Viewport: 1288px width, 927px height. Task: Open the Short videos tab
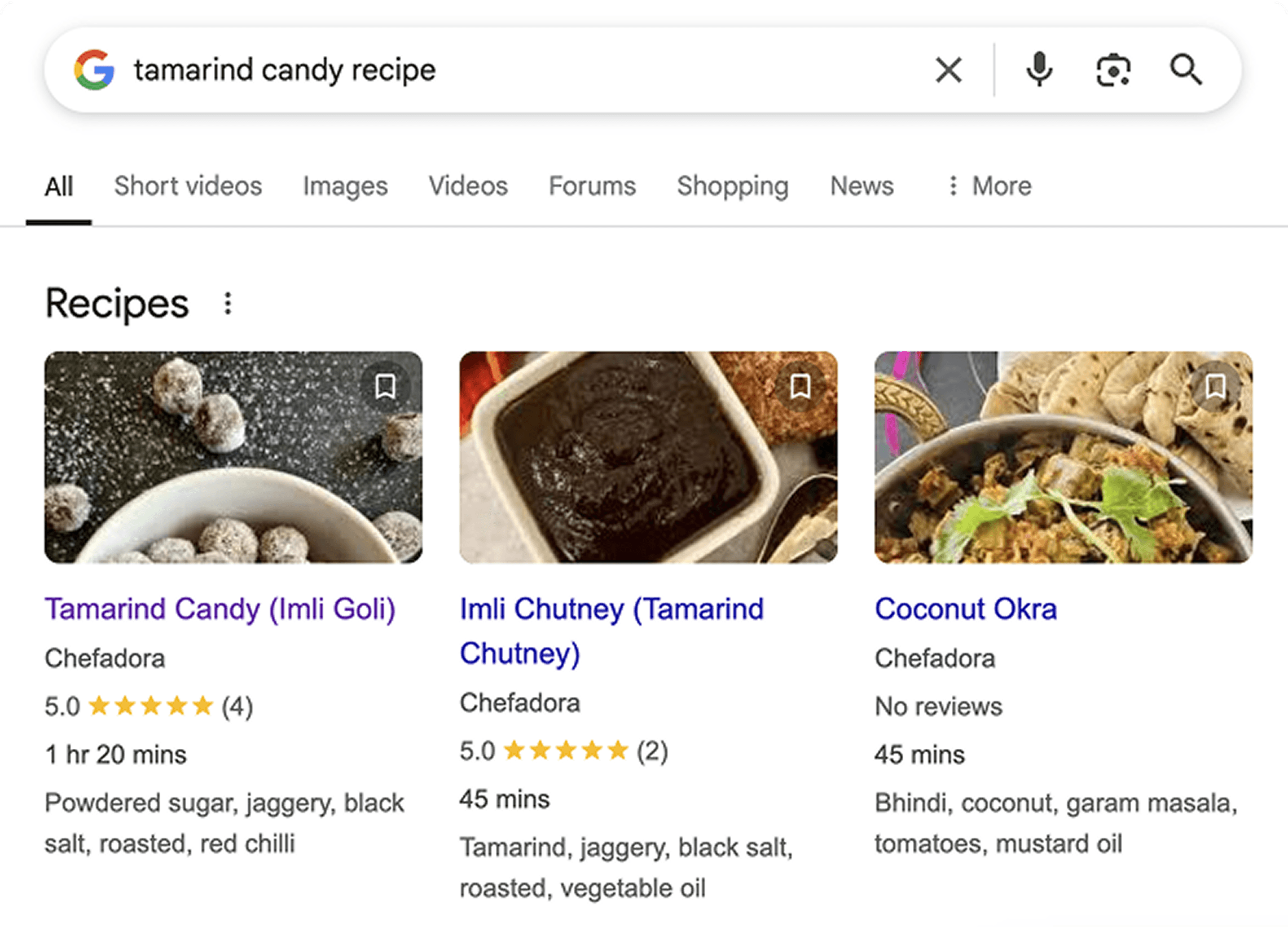tap(188, 186)
